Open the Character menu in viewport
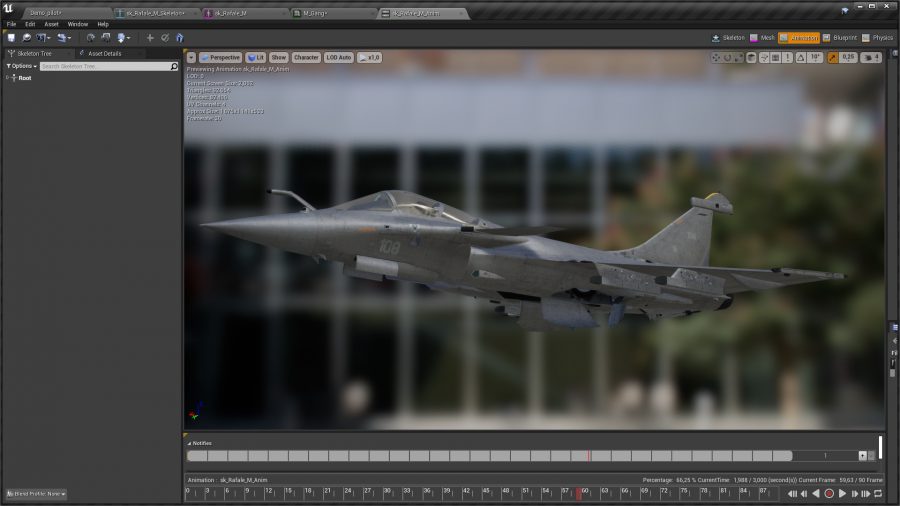 click(306, 57)
